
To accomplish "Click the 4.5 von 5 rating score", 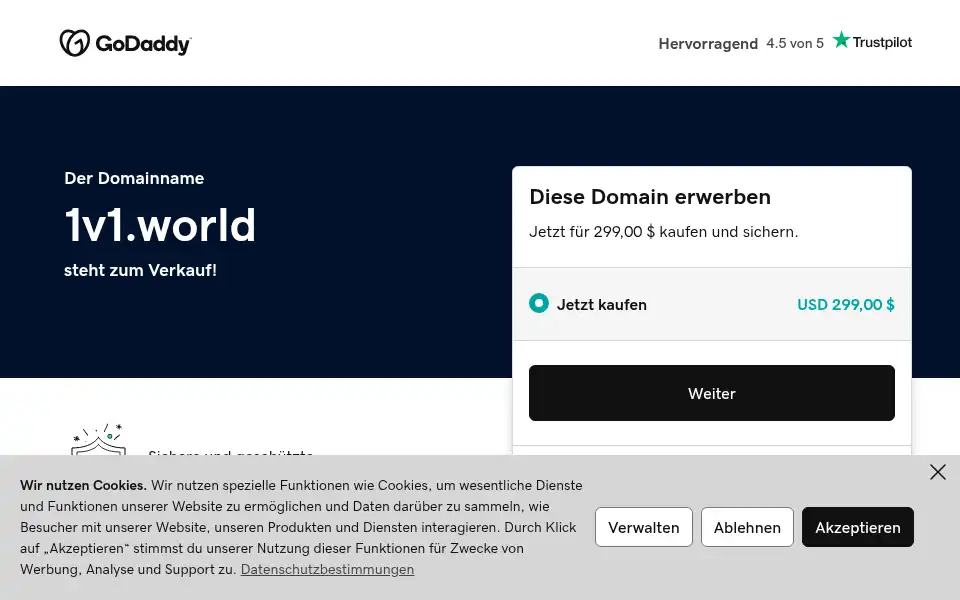I will click(795, 43).
